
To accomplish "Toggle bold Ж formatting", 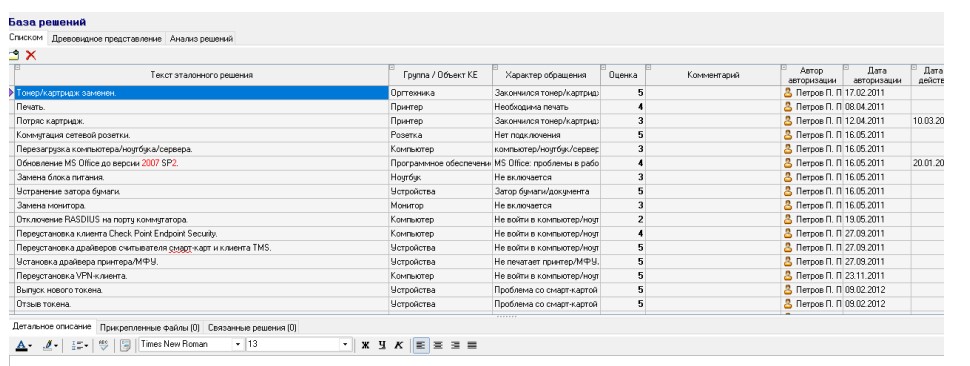I will click(x=365, y=345).
